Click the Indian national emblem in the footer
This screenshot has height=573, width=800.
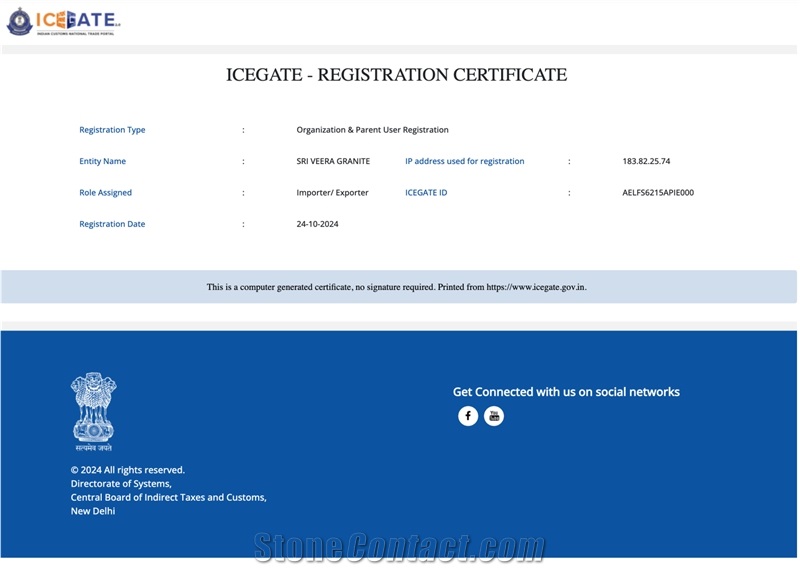tap(93, 411)
